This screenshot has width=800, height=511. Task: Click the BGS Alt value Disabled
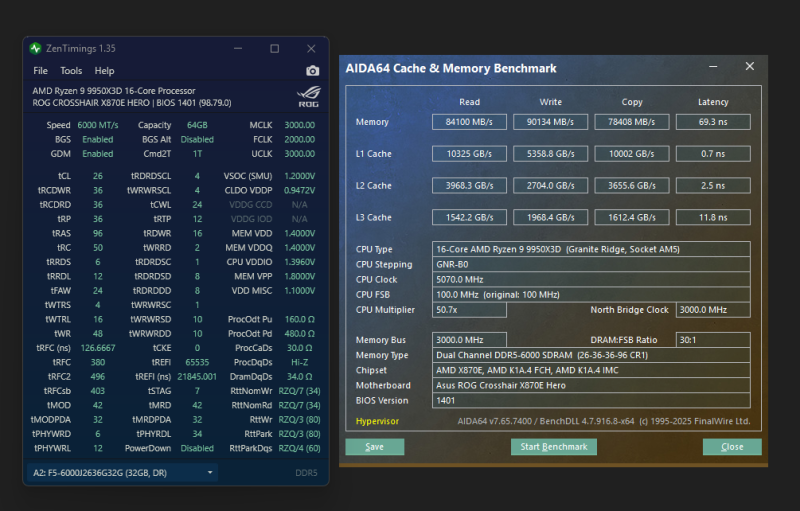click(197, 139)
